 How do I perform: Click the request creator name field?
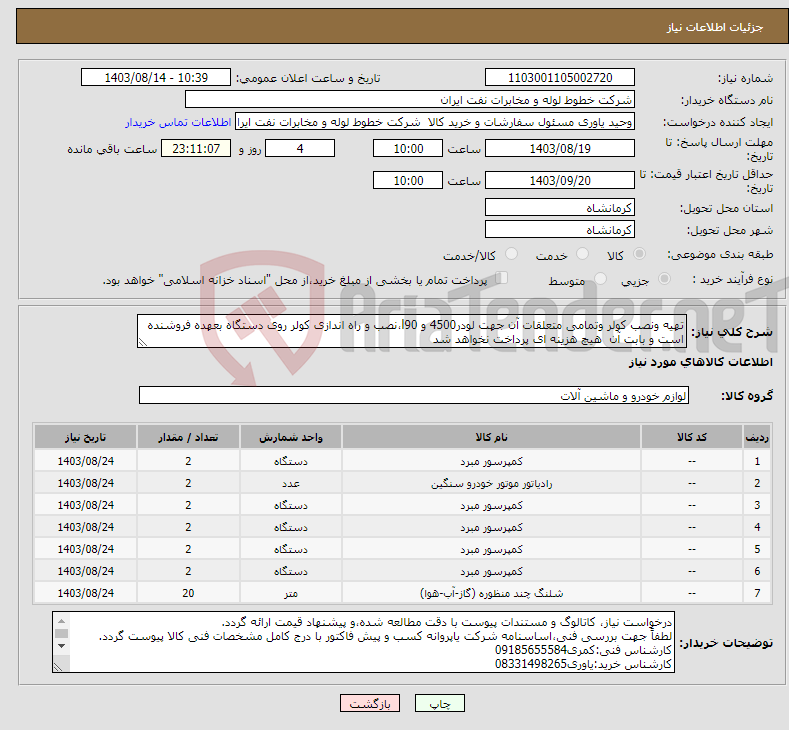(x=435, y=122)
